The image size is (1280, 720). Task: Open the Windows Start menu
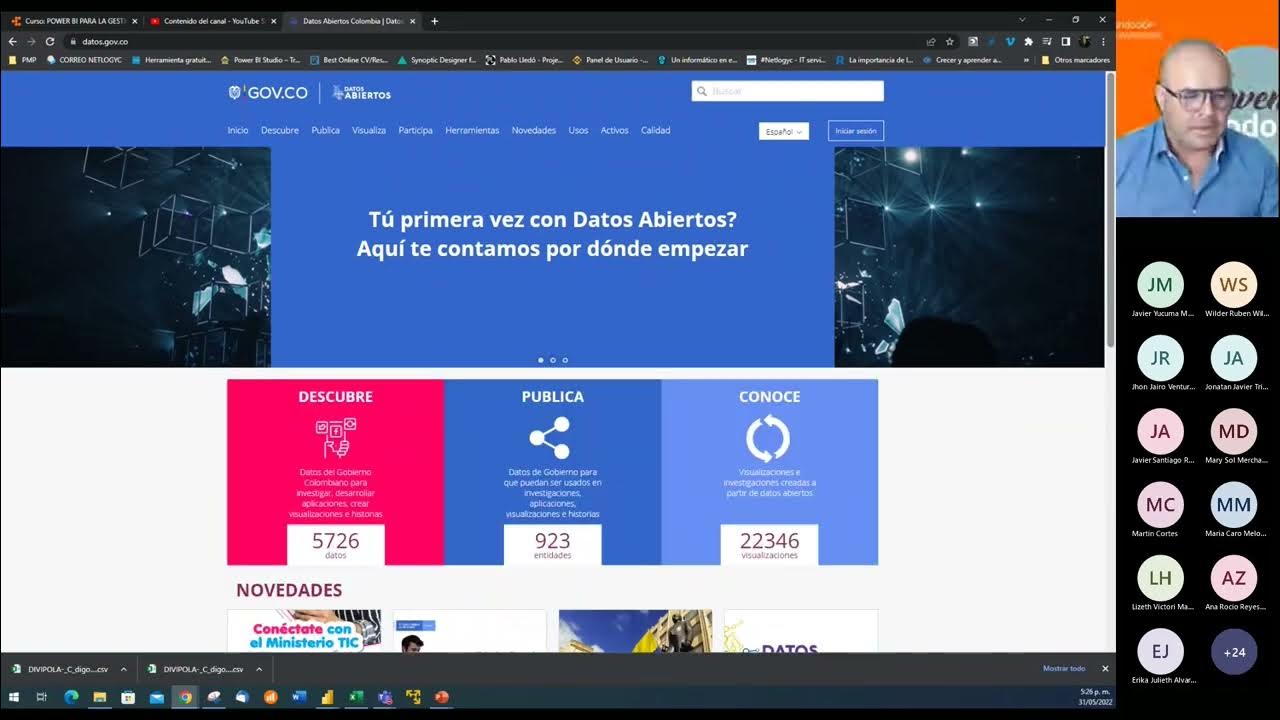click(x=15, y=697)
